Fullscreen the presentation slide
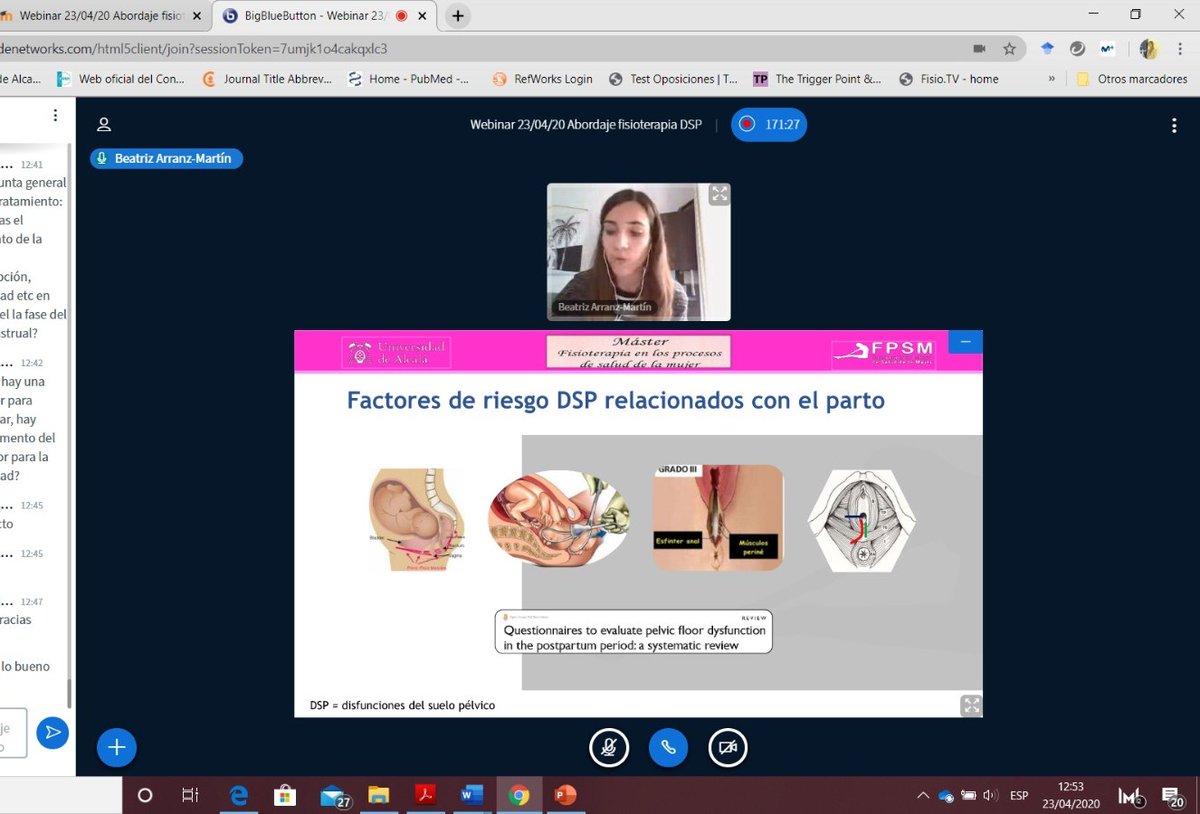1200x814 pixels. [x=971, y=705]
